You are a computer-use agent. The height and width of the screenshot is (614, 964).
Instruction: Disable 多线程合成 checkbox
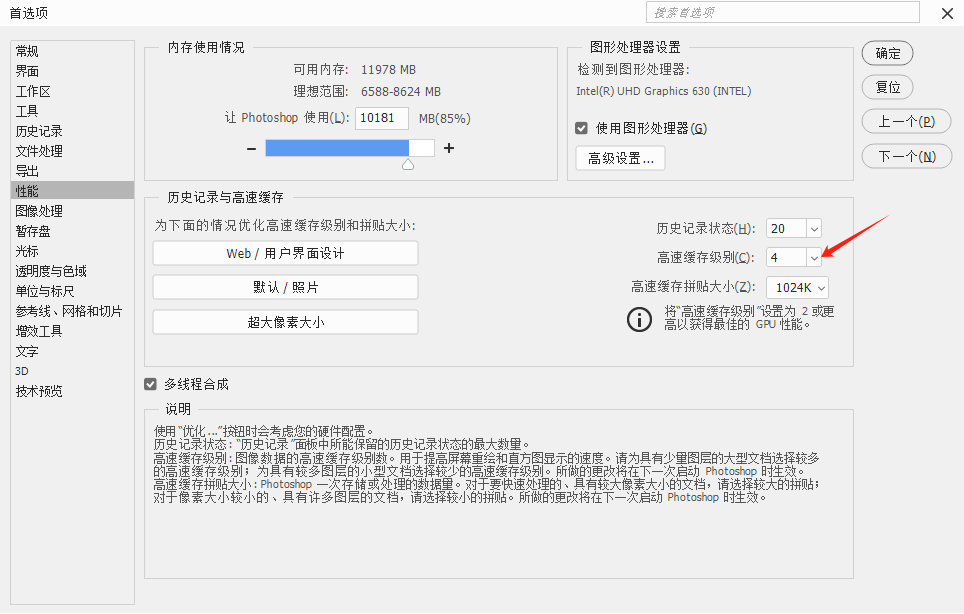(151, 384)
